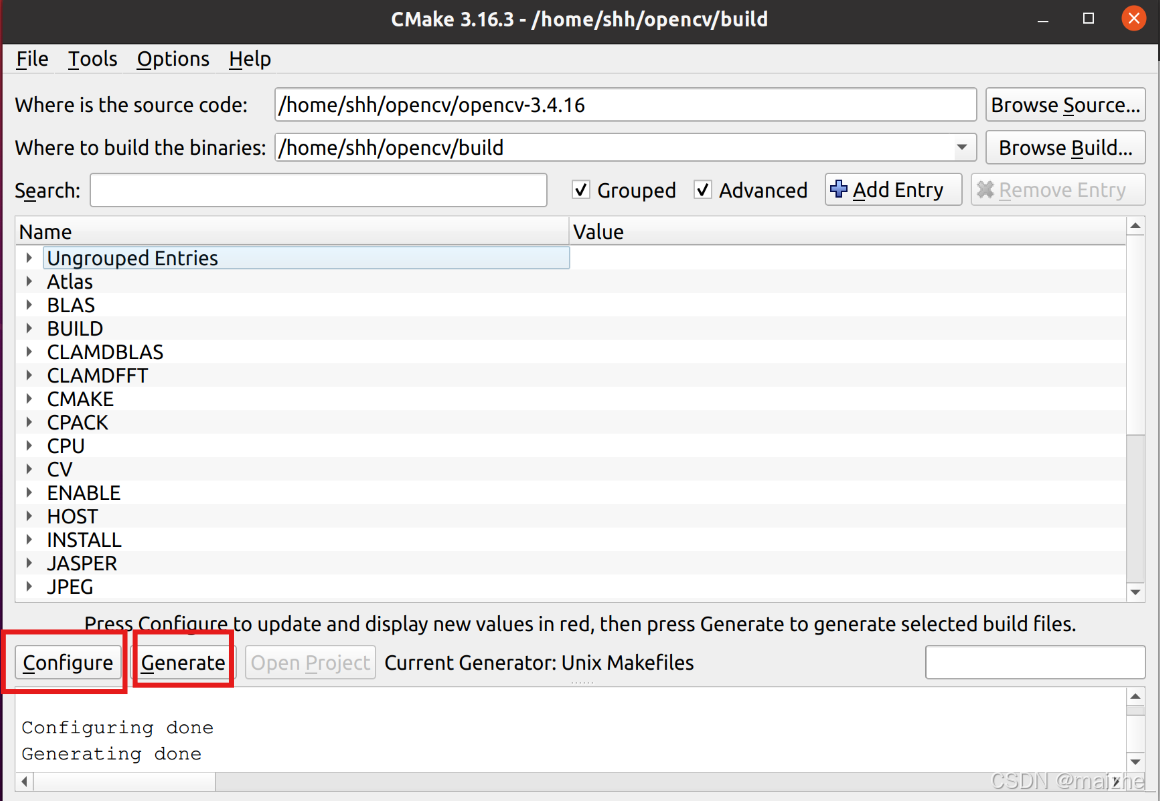Select the JPEG row label

70,587
